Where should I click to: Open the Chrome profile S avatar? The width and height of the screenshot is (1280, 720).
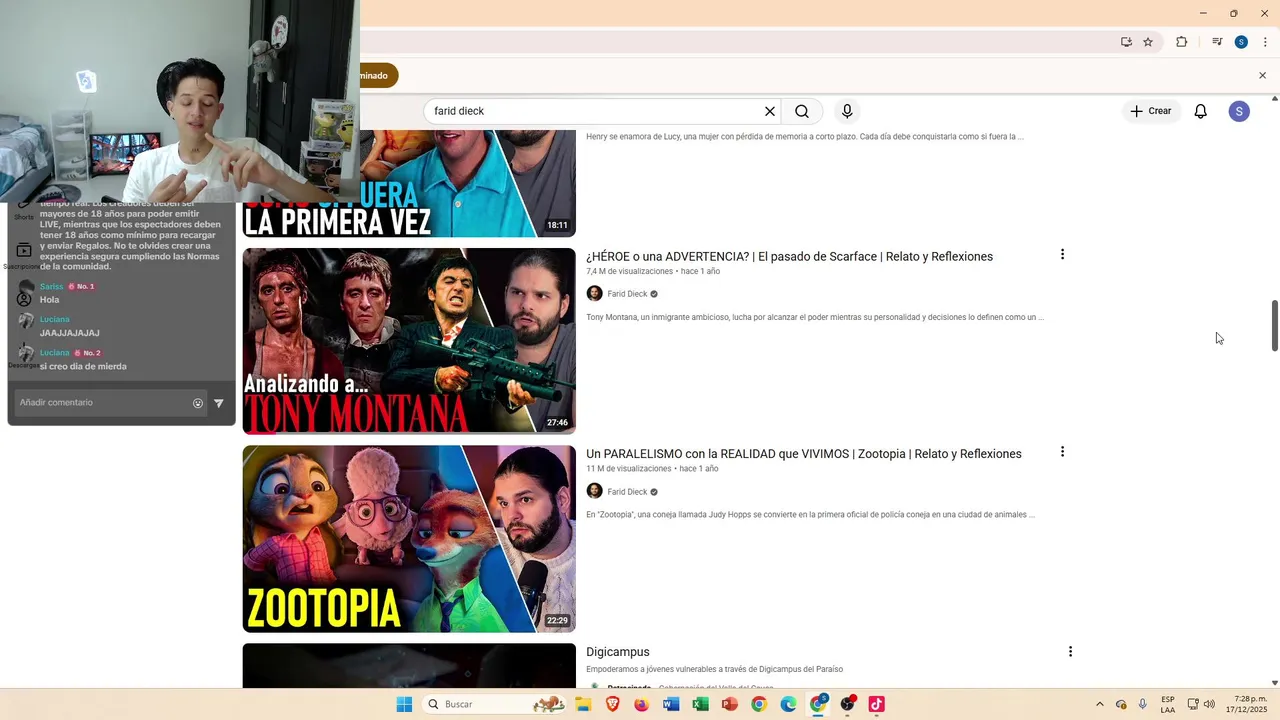tap(1241, 42)
